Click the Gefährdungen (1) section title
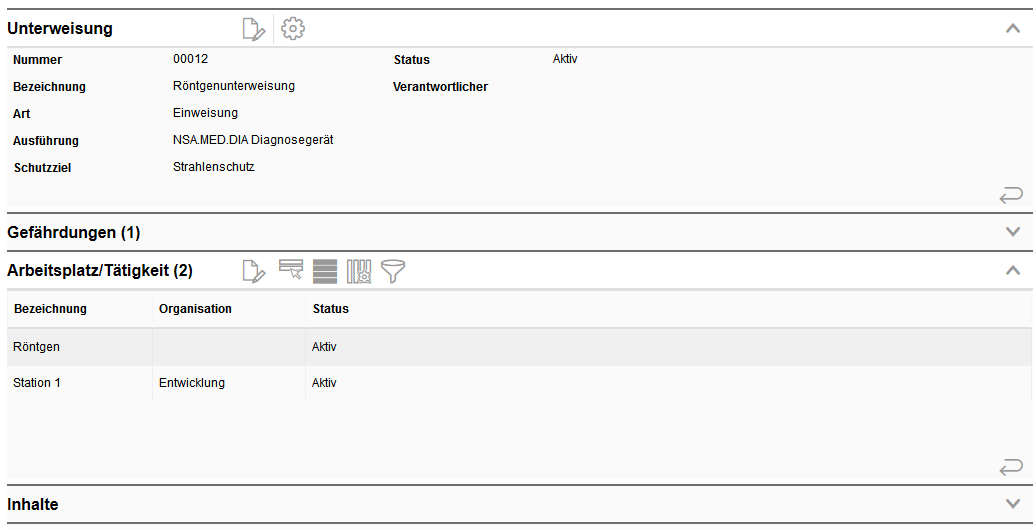 click(x=74, y=232)
